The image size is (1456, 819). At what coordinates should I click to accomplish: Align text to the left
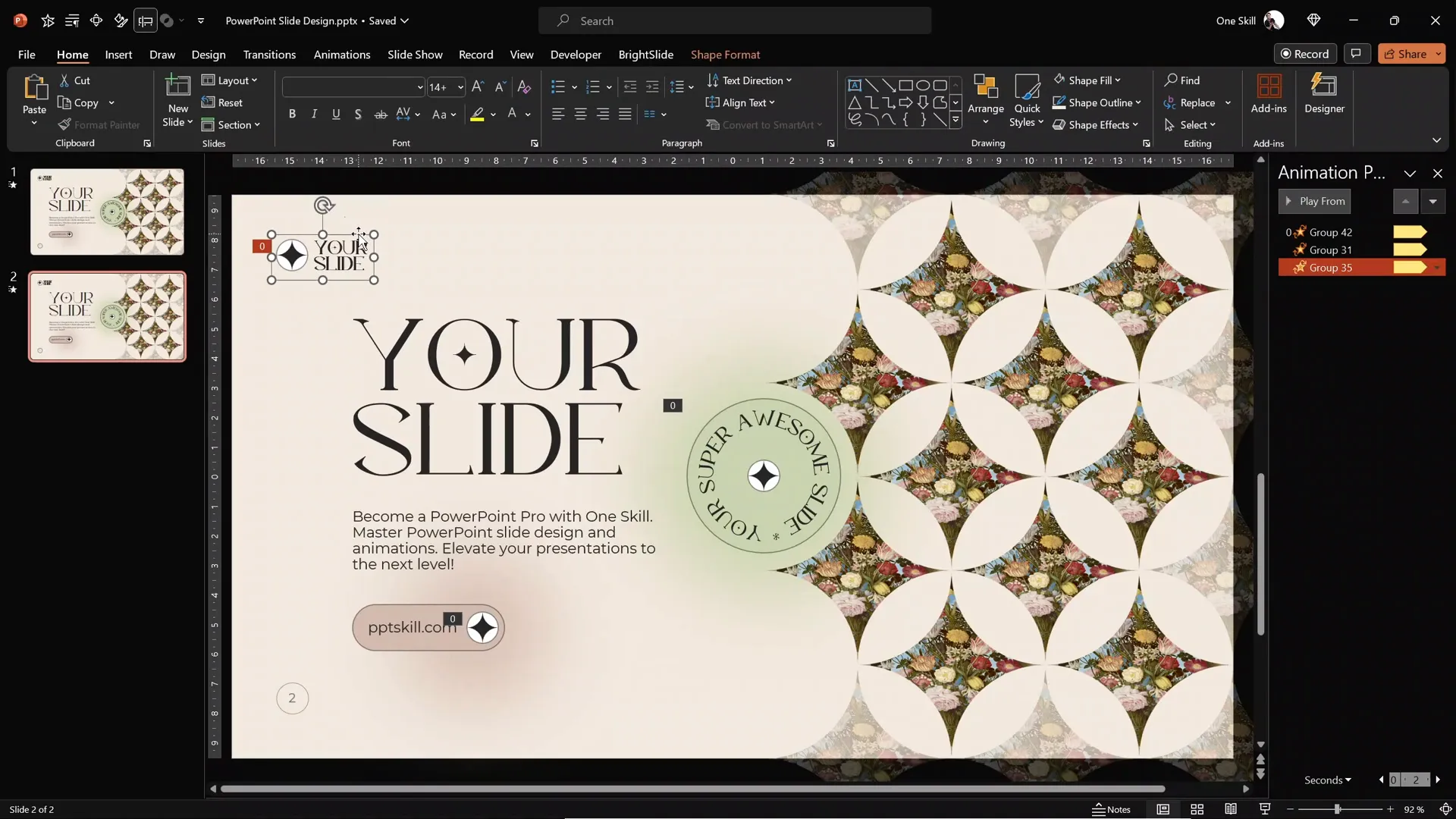[x=558, y=115]
